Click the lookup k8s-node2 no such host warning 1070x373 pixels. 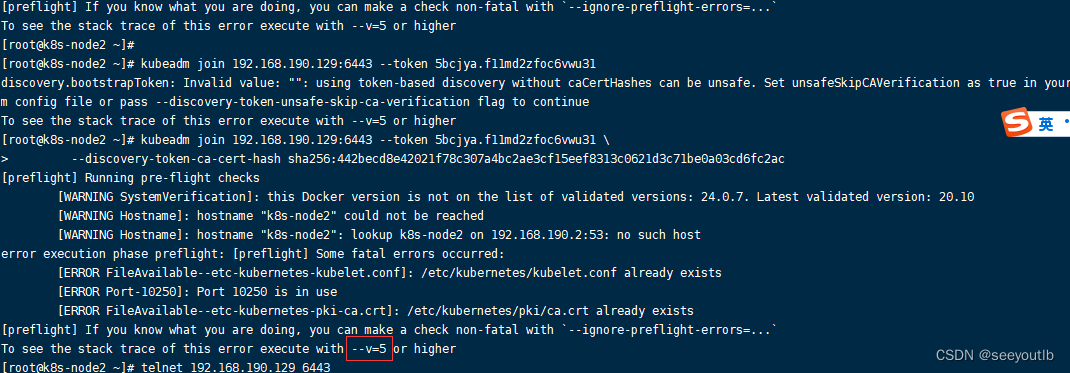[379, 235]
